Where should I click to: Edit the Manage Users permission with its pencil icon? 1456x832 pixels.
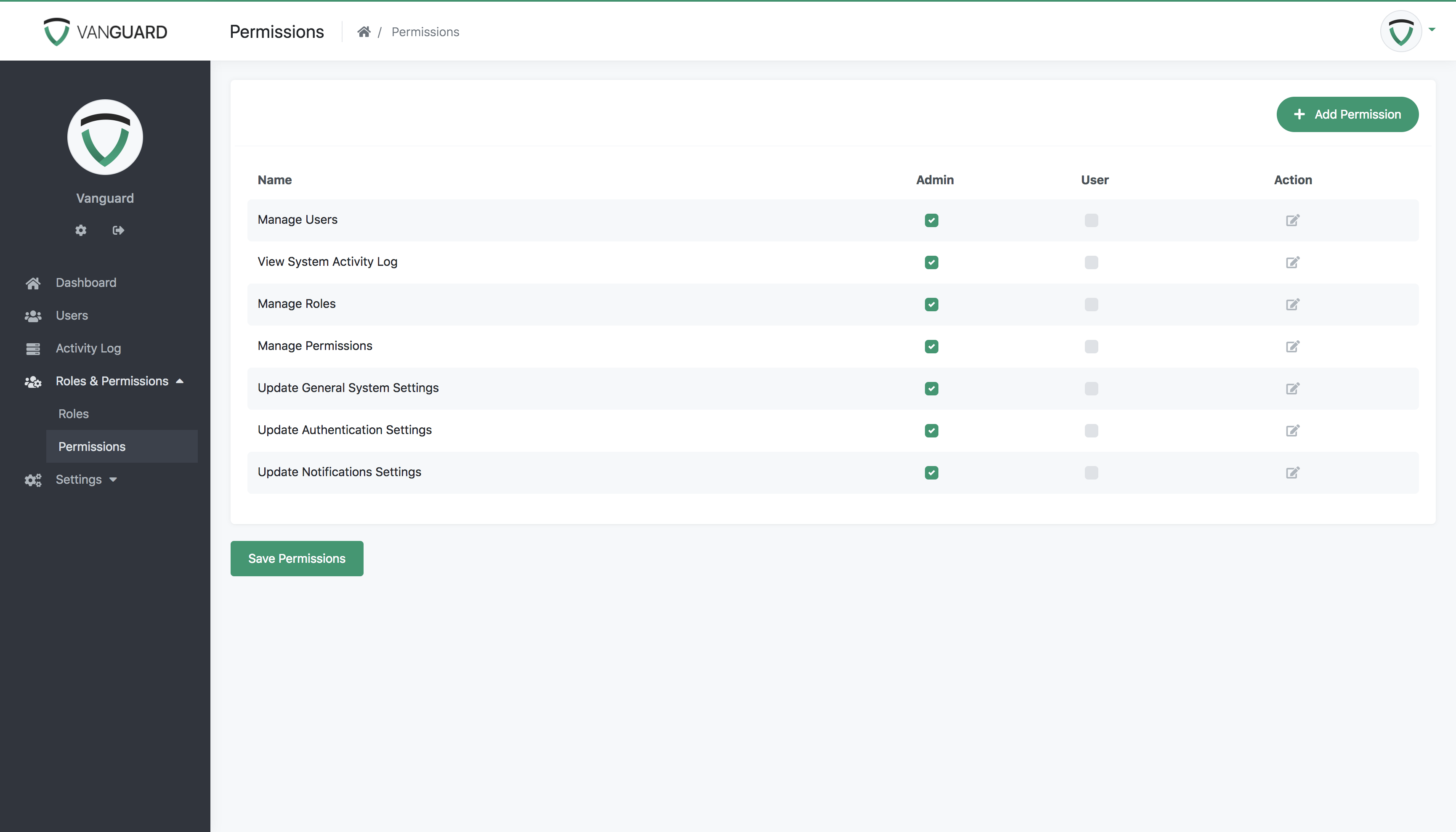point(1293,220)
